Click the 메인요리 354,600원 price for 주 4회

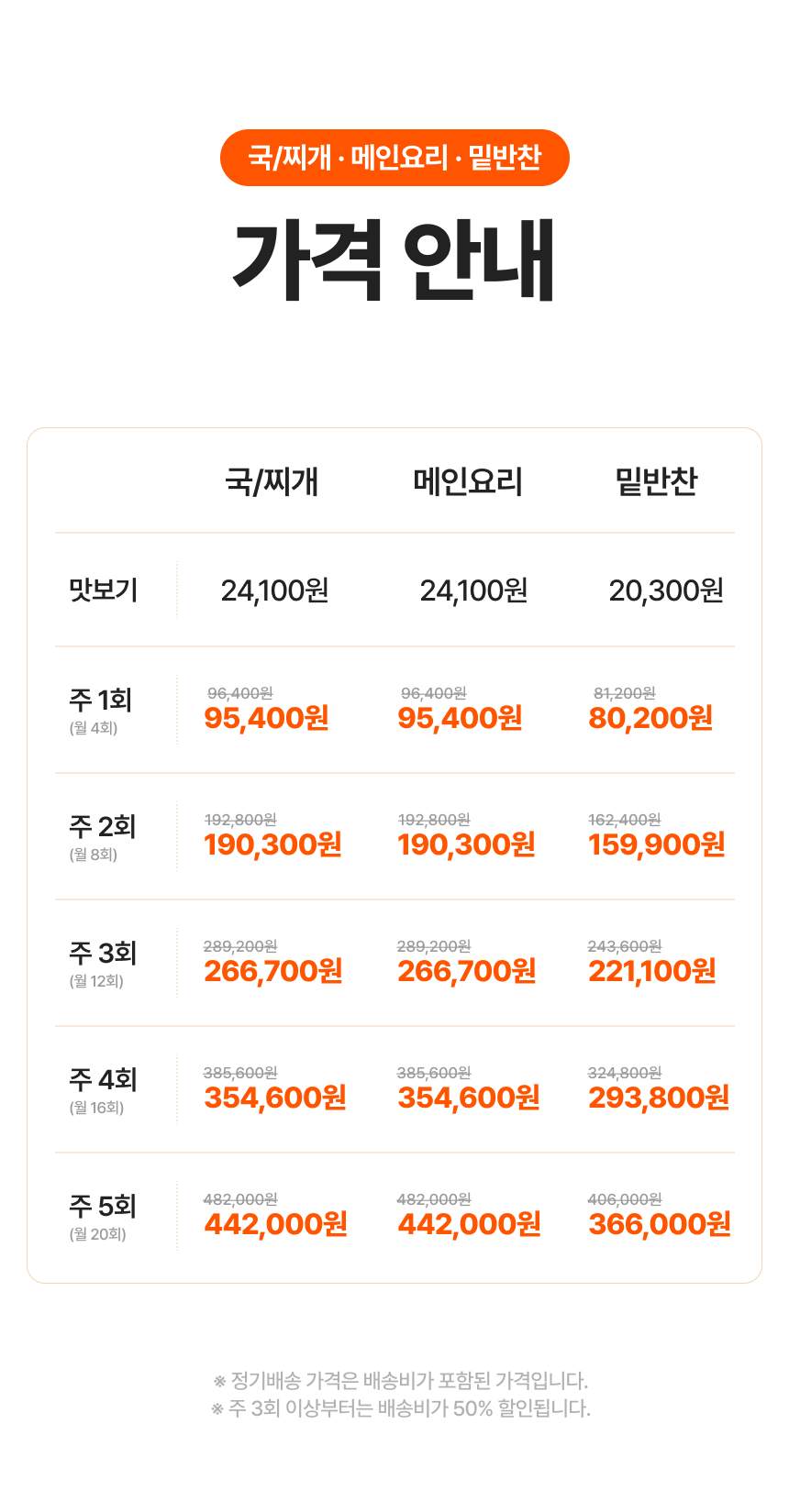pos(469,1098)
